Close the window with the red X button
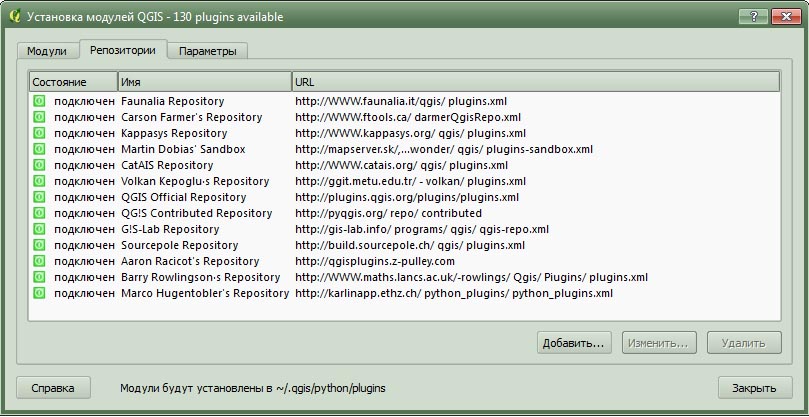This screenshot has width=809, height=417. (786, 17)
